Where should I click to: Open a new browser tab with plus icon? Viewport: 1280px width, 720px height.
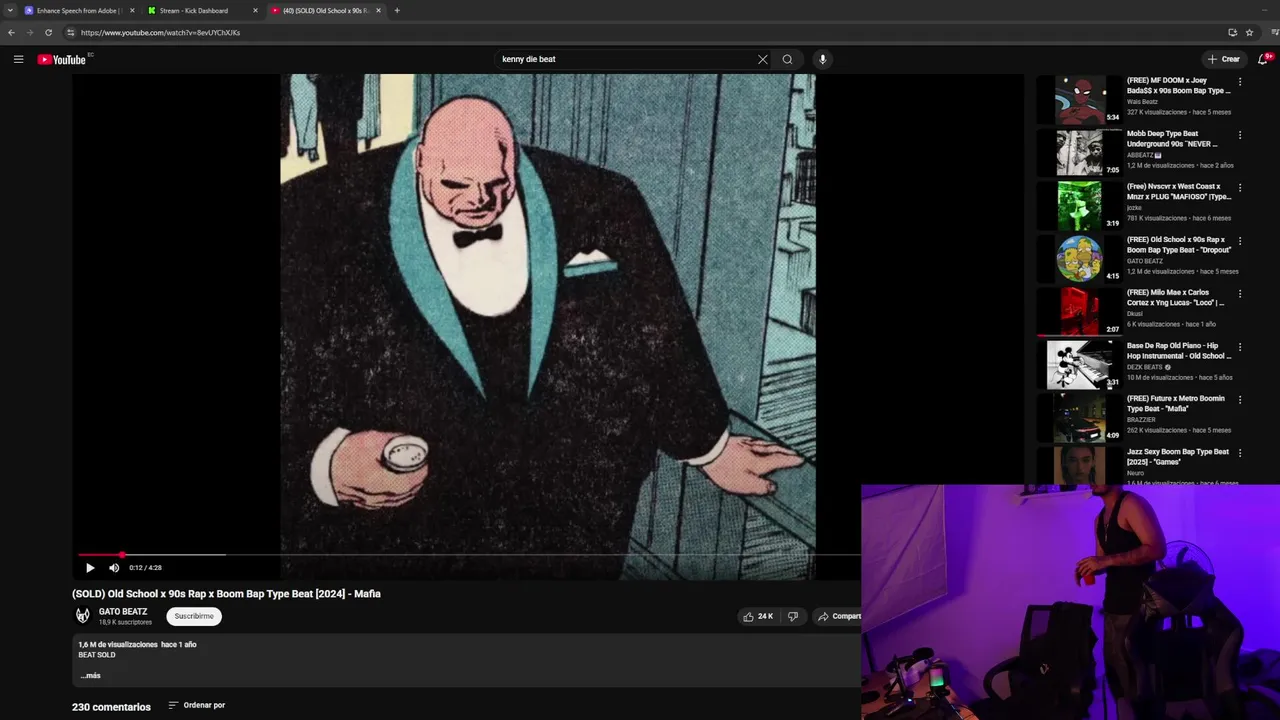pos(397,10)
